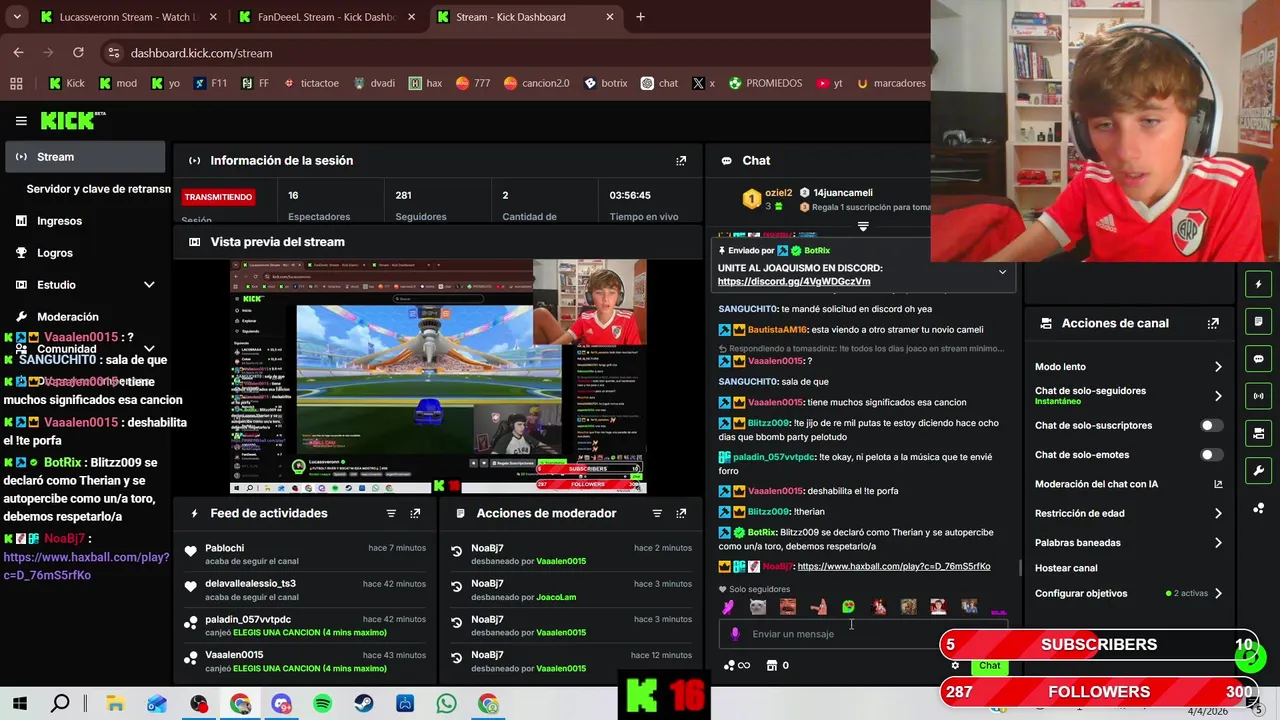1280x720 pixels.
Task: Click the wrench sidebar widget icon
Action: (x=1258, y=470)
